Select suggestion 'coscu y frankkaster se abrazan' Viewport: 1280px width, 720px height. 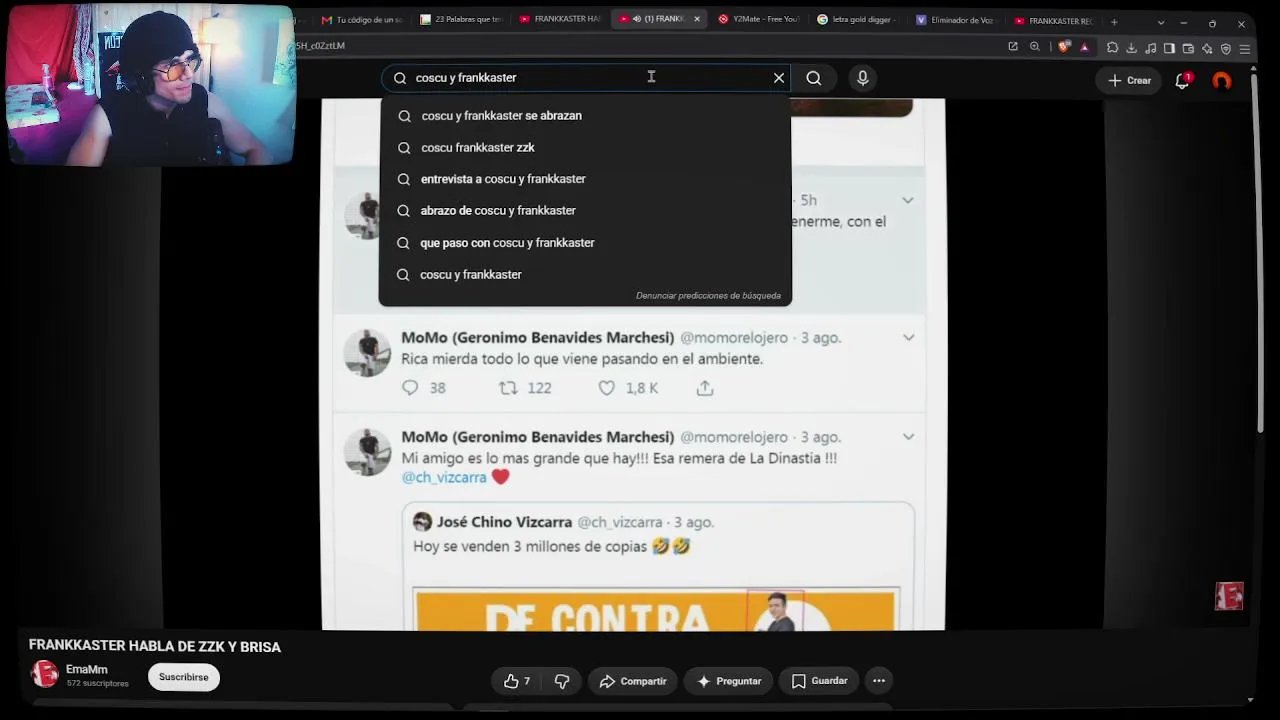coord(585,116)
